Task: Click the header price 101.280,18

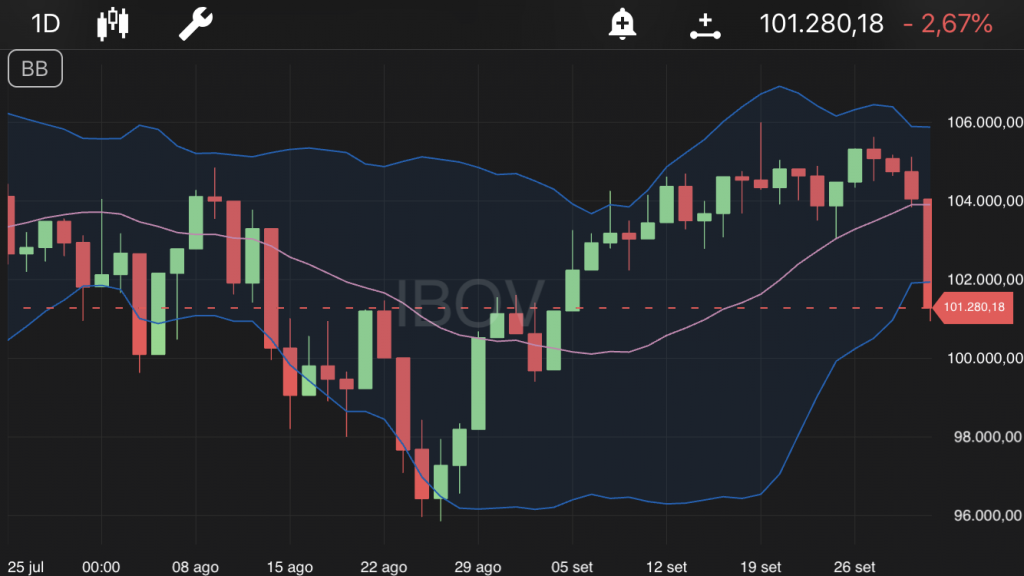Action: pos(821,24)
